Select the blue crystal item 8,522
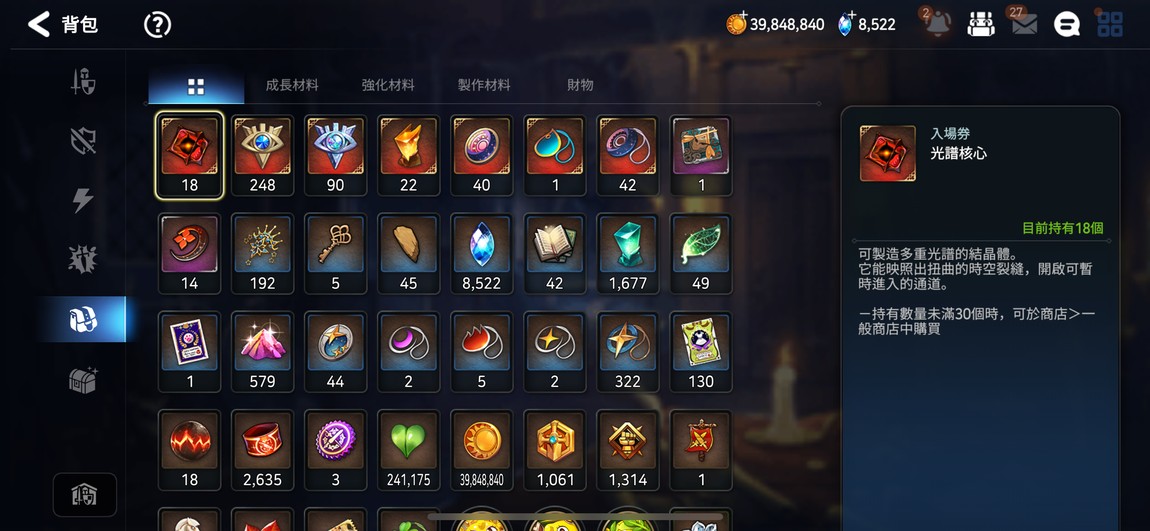 coord(482,253)
